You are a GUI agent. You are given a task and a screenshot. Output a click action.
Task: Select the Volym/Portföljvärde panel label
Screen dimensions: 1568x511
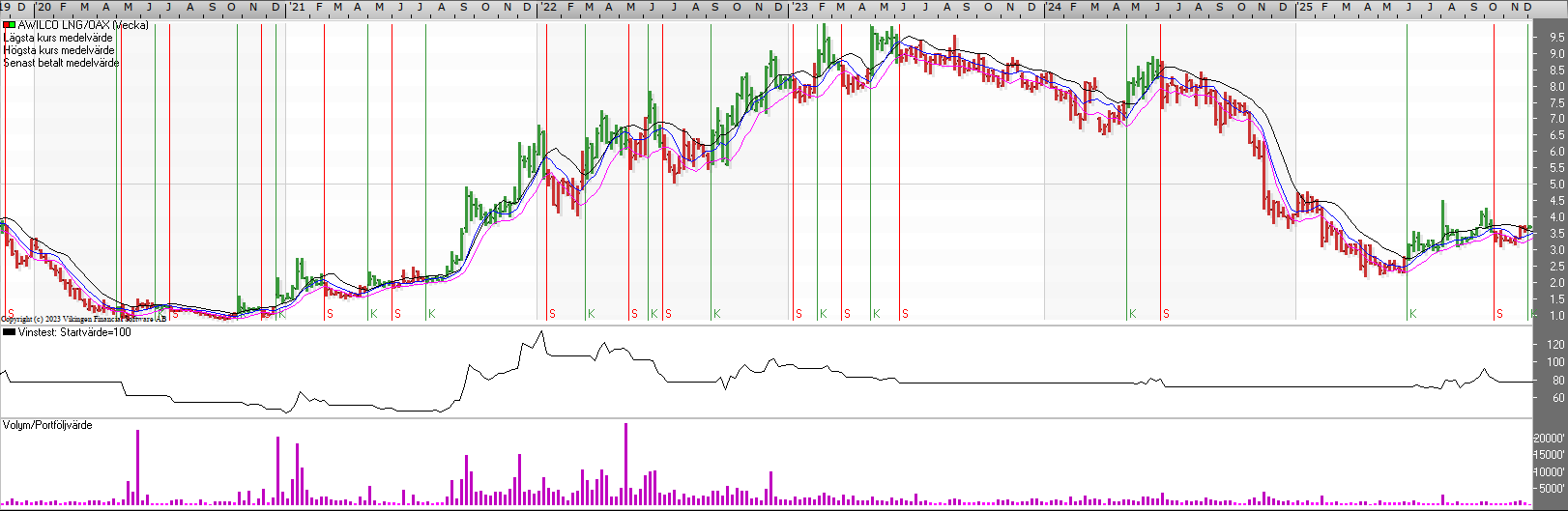[48, 425]
